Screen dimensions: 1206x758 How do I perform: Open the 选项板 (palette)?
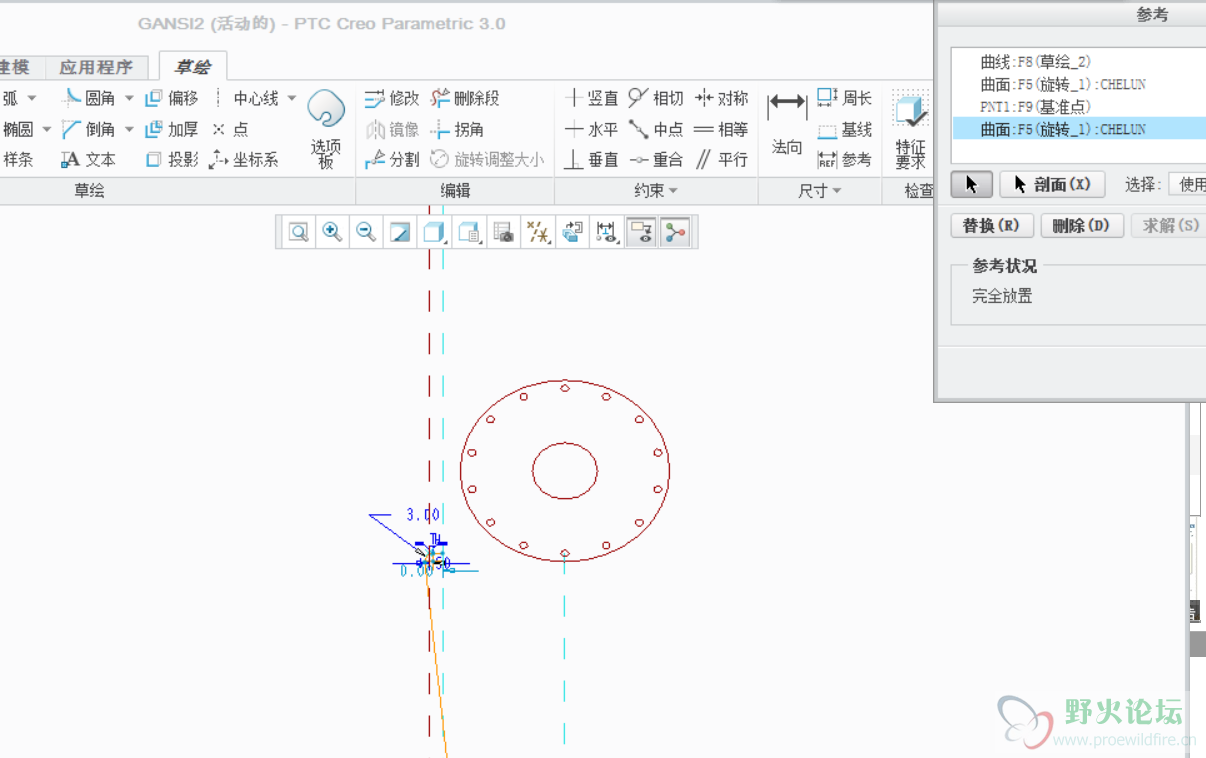(x=326, y=130)
